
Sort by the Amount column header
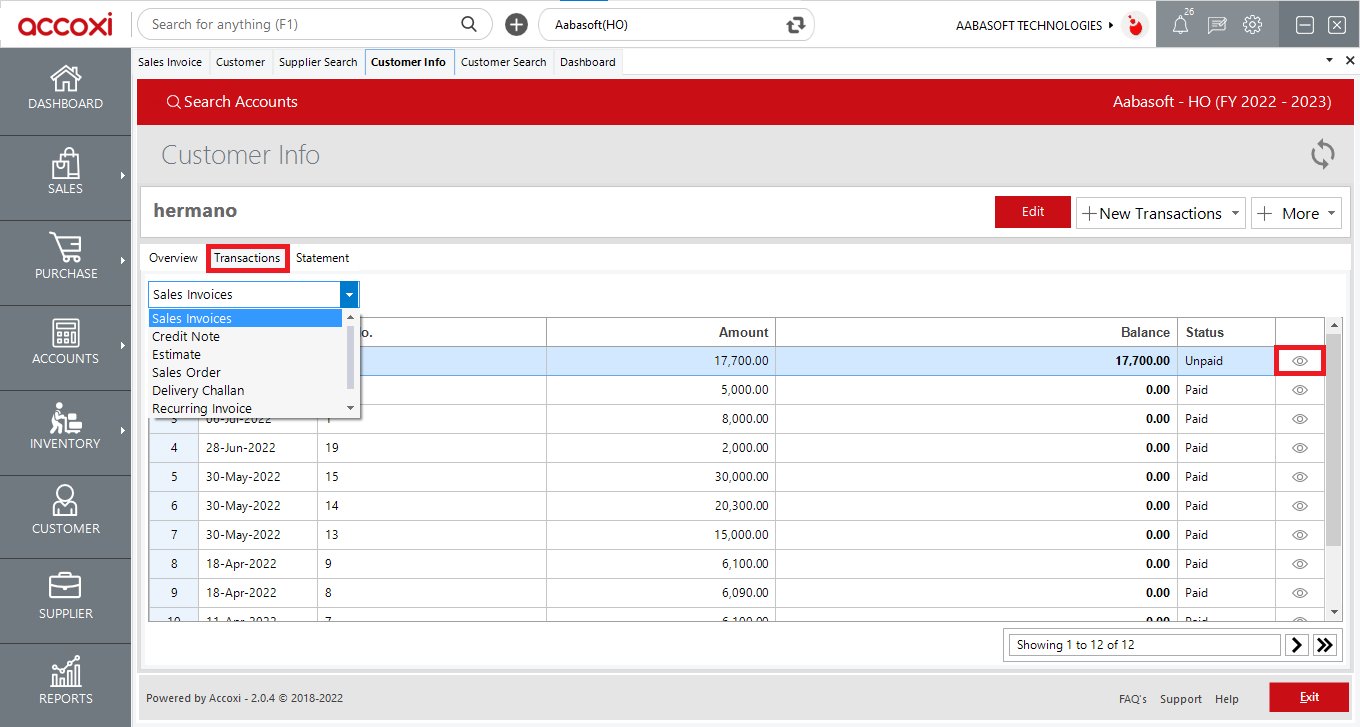pyautogui.click(x=660, y=332)
